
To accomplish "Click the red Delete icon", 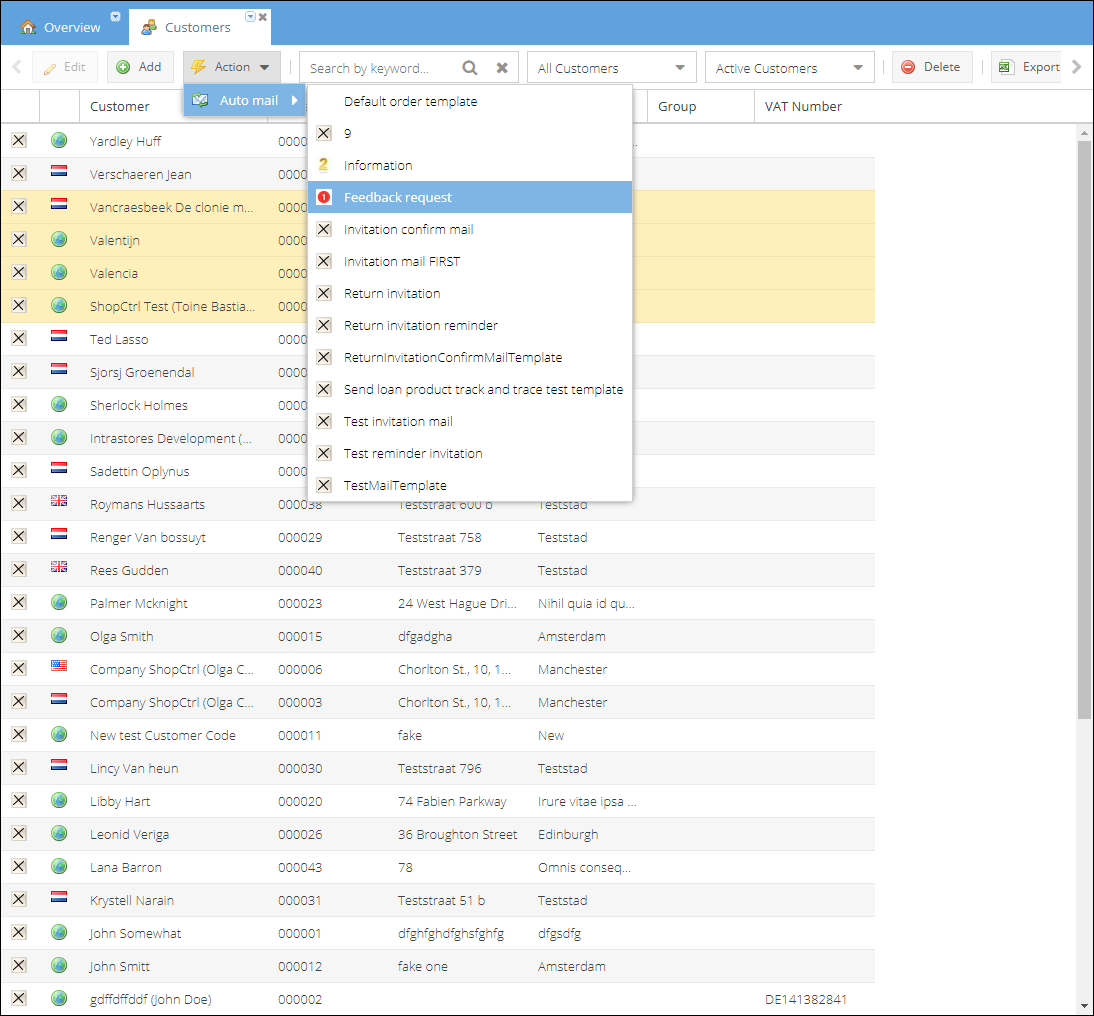I will tap(908, 67).
